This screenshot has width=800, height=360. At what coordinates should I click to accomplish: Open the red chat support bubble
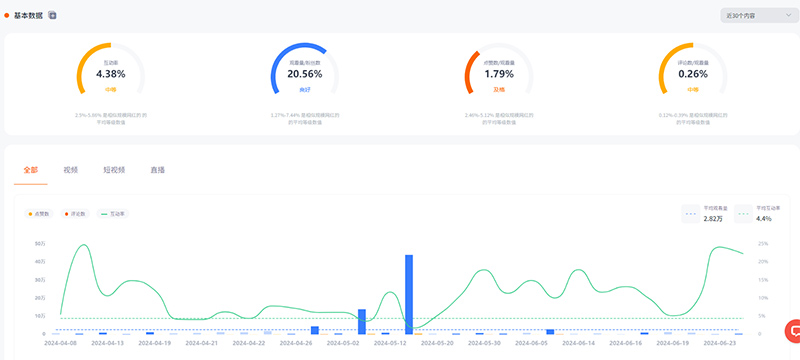pos(793,330)
